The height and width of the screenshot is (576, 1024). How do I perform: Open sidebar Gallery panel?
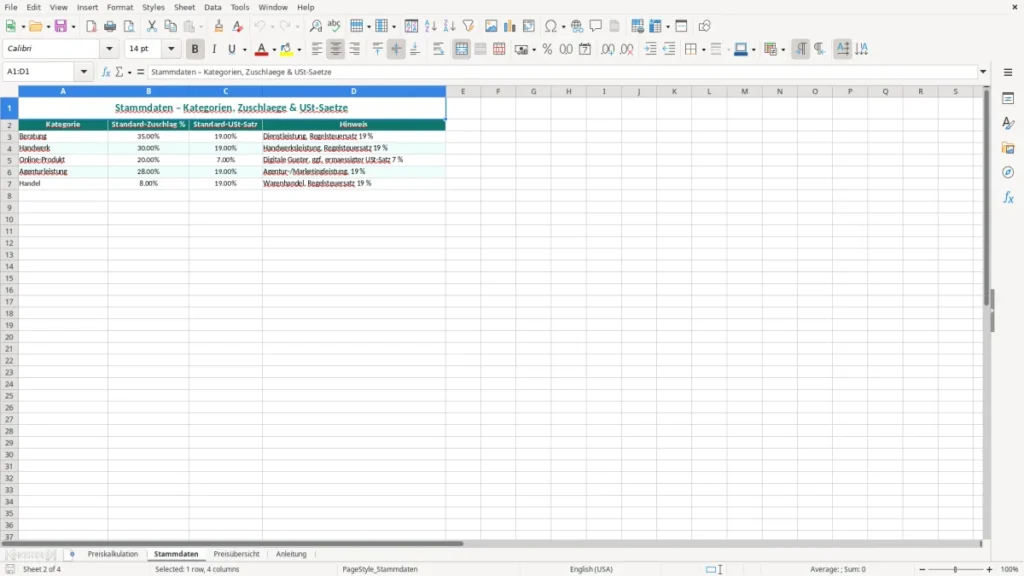1008,148
